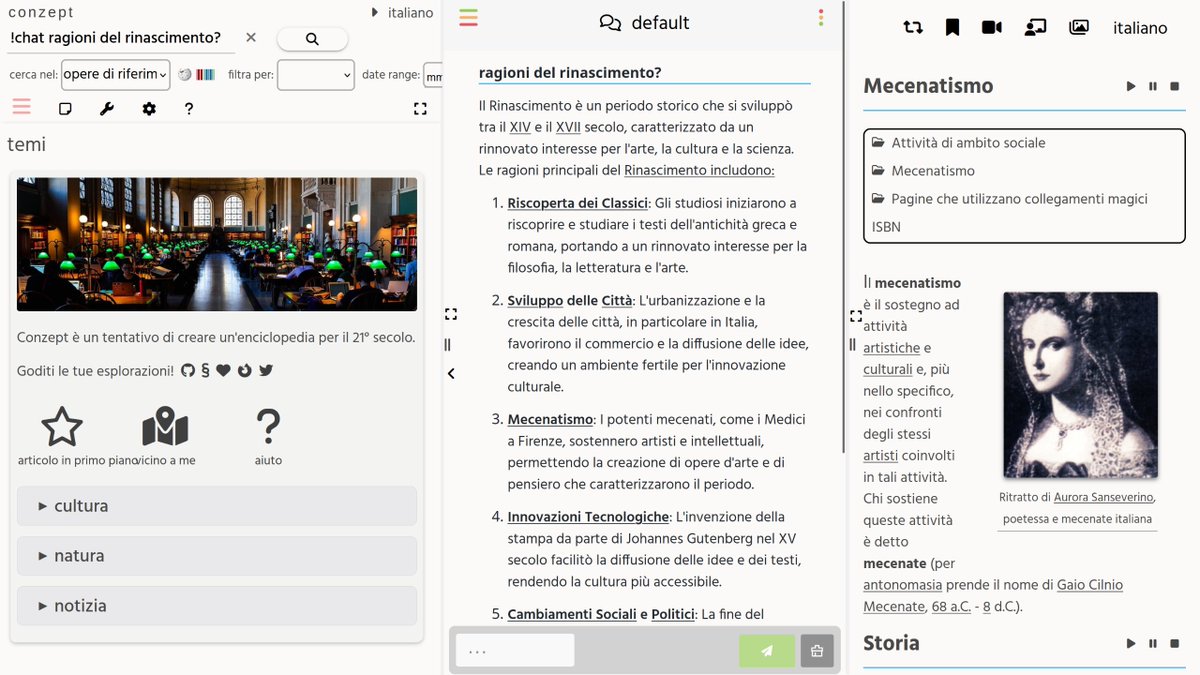Pause the Mecenatismo section audio
This screenshot has width=1200, height=675.
click(1153, 87)
